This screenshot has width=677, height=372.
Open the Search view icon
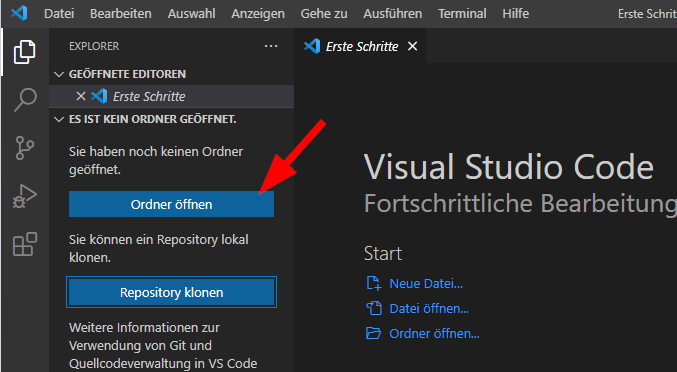point(25,100)
